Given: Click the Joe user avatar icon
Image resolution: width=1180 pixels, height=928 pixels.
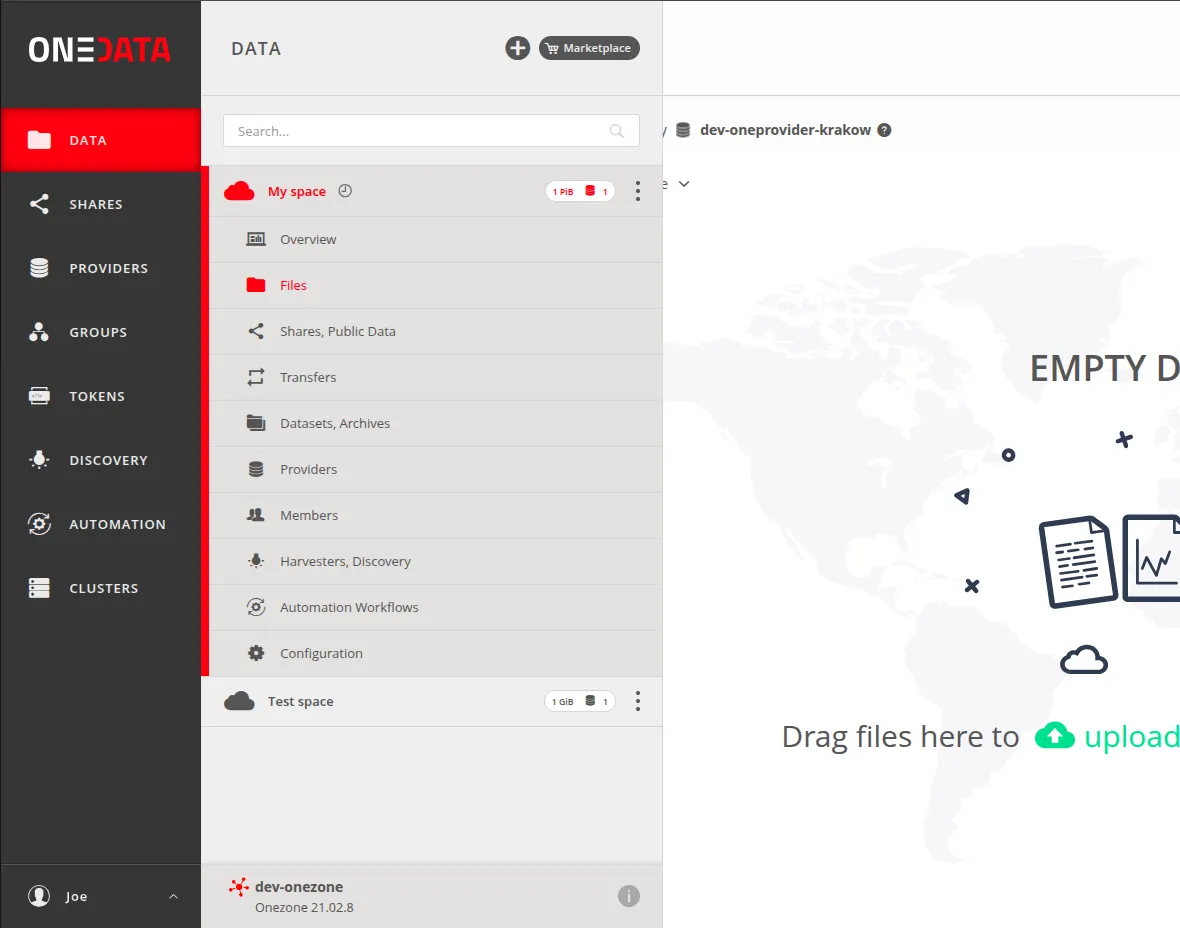Looking at the screenshot, I should pyautogui.click(x=39, y=896).
